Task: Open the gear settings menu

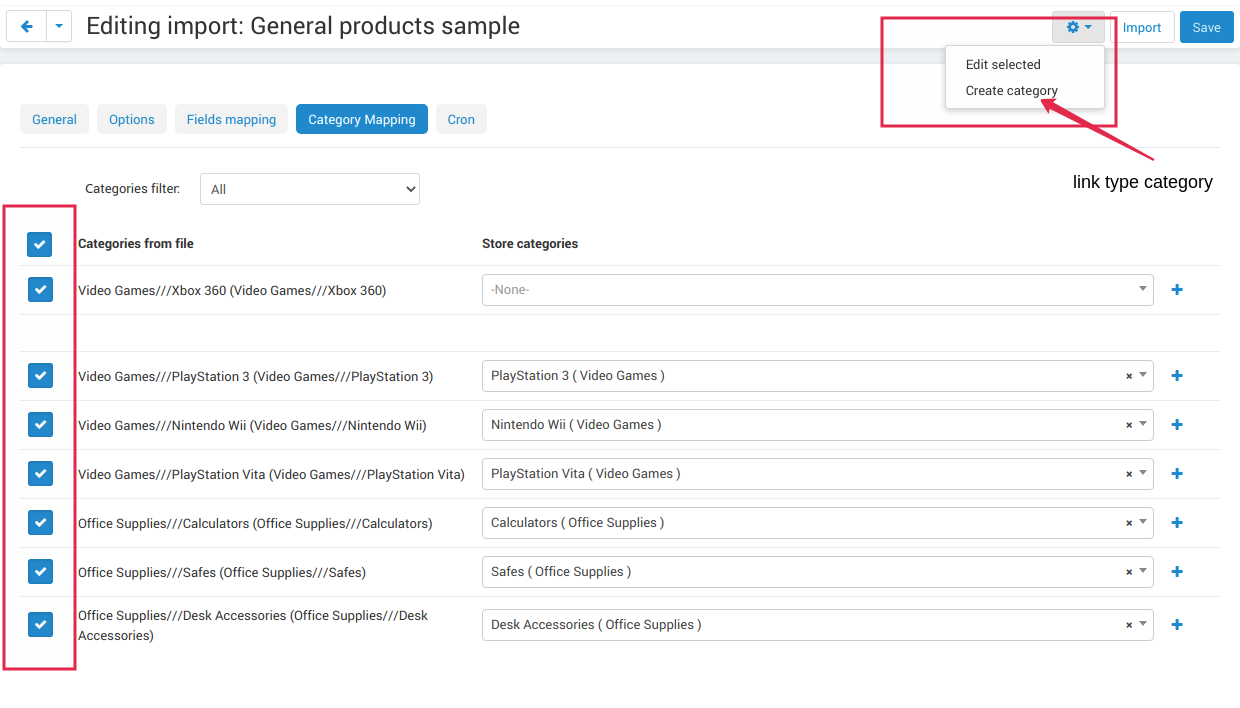Action: coord(1078,27)
